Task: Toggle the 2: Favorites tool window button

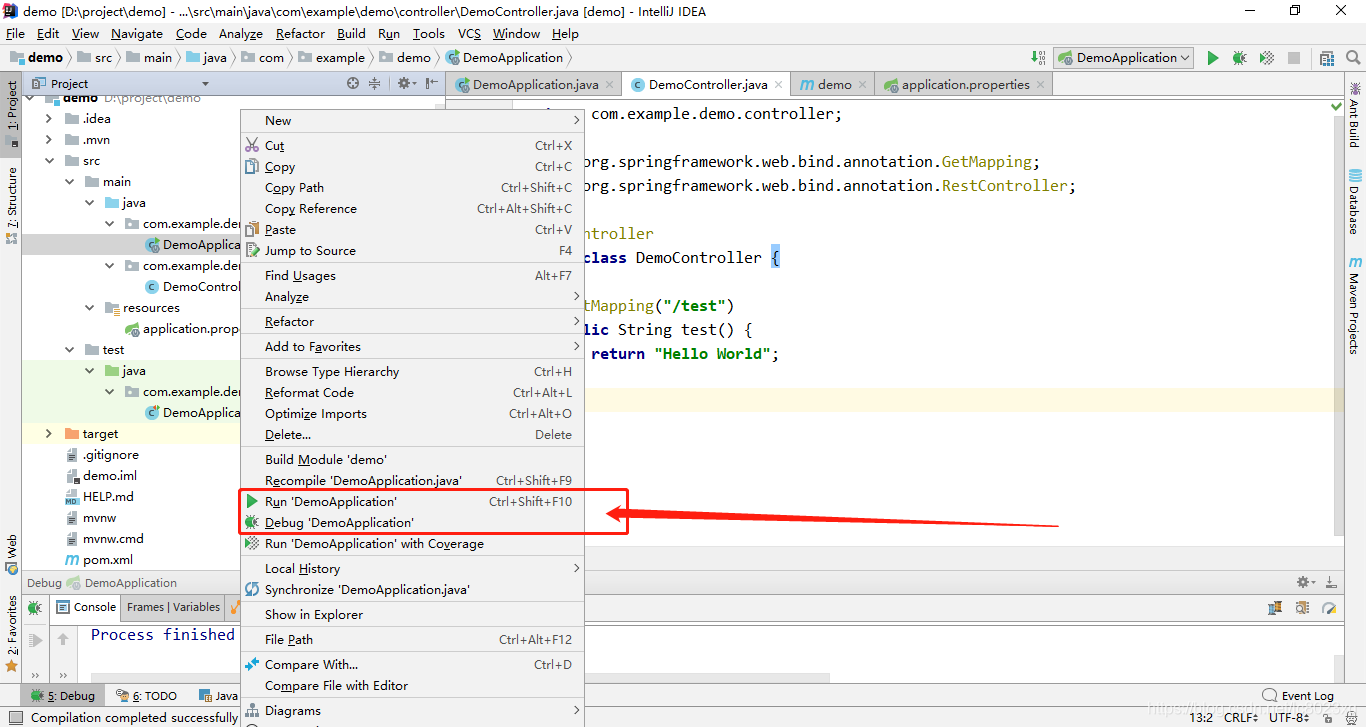Action: 12,634
